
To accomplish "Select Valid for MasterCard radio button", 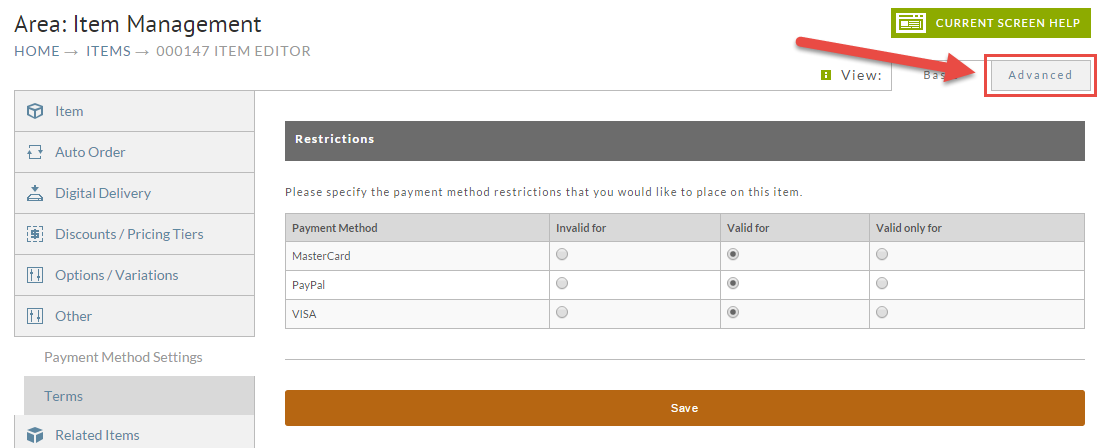I will 733,255.
